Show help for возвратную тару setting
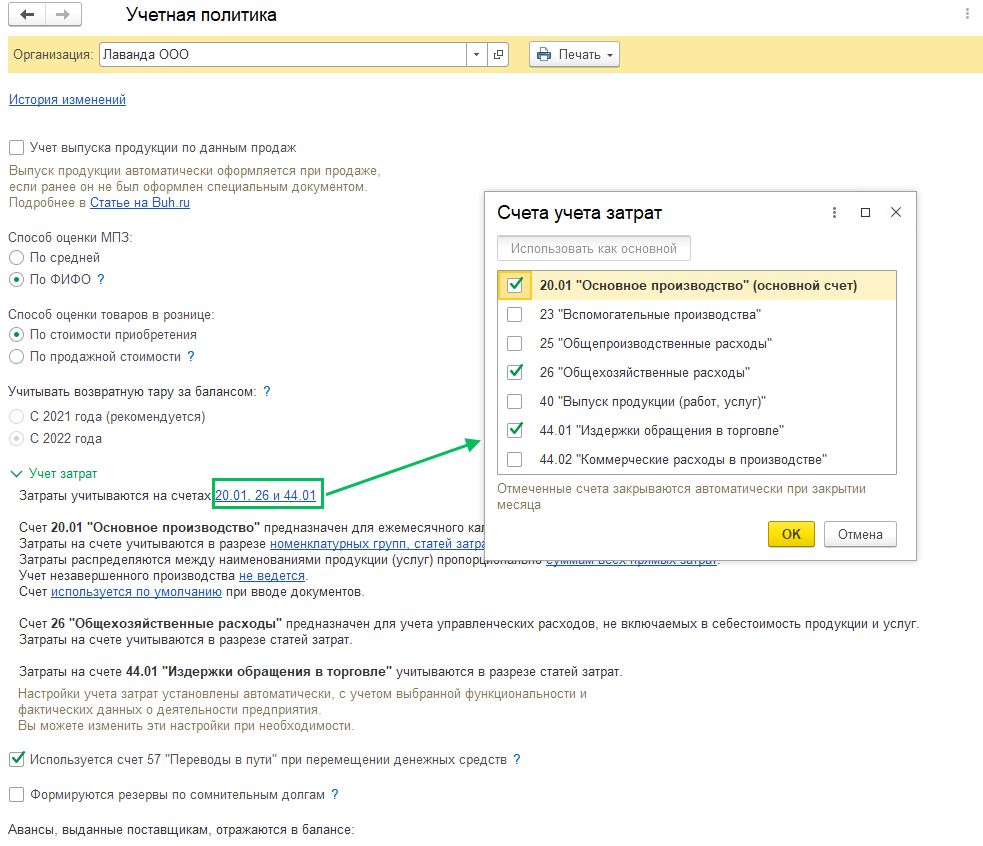983x846 pixels. (x=266, y=391)
